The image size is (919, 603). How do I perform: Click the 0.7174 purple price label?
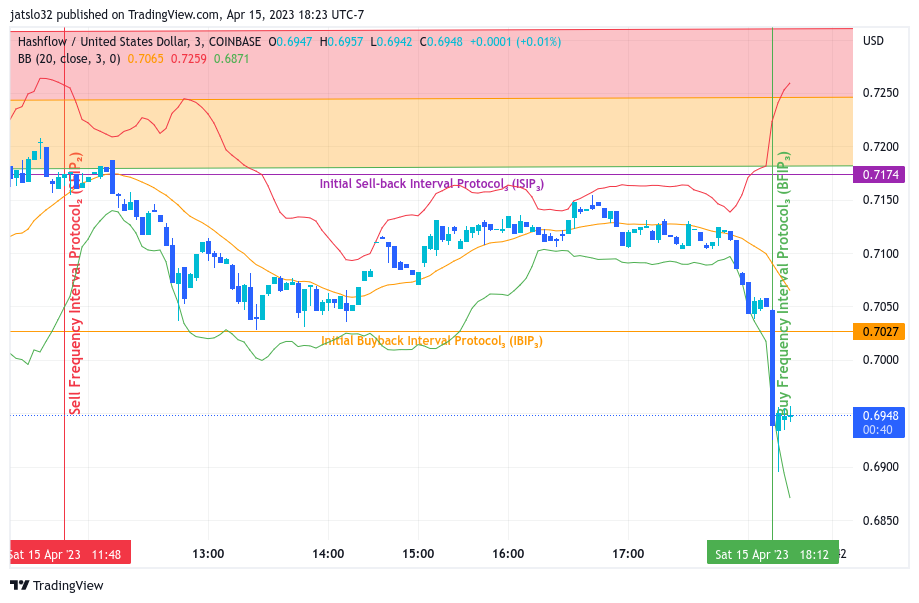879,175
